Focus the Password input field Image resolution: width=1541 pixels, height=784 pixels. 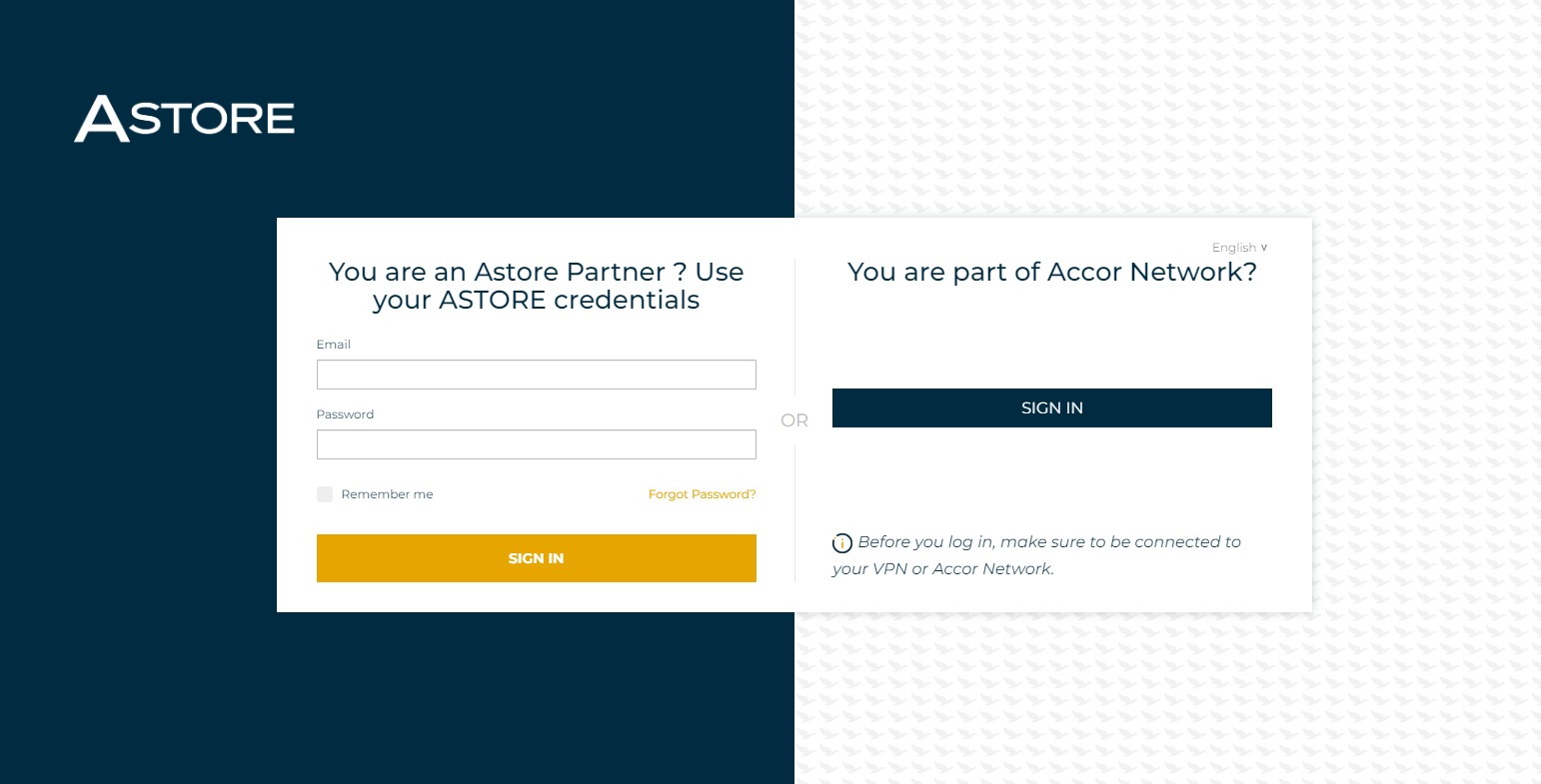click(537, 444)
